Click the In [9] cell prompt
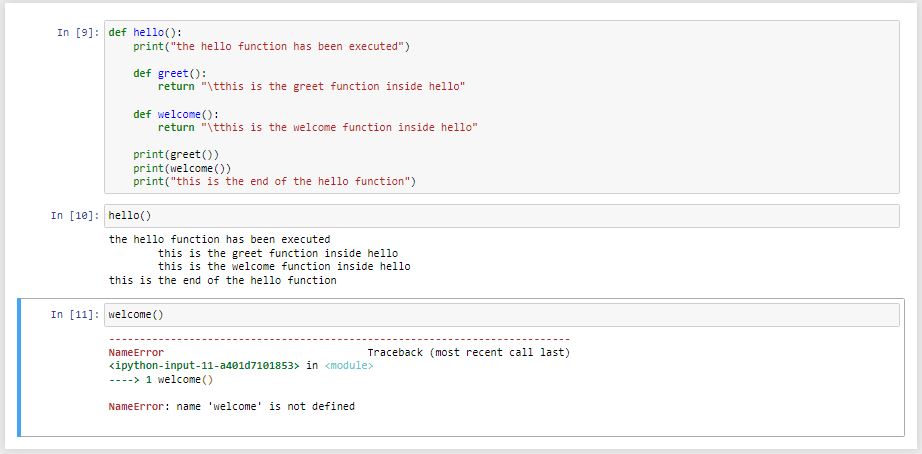Image resolution: width=922 pixels, height=454 pixels. pyautogui.click(x=77, y=33)
